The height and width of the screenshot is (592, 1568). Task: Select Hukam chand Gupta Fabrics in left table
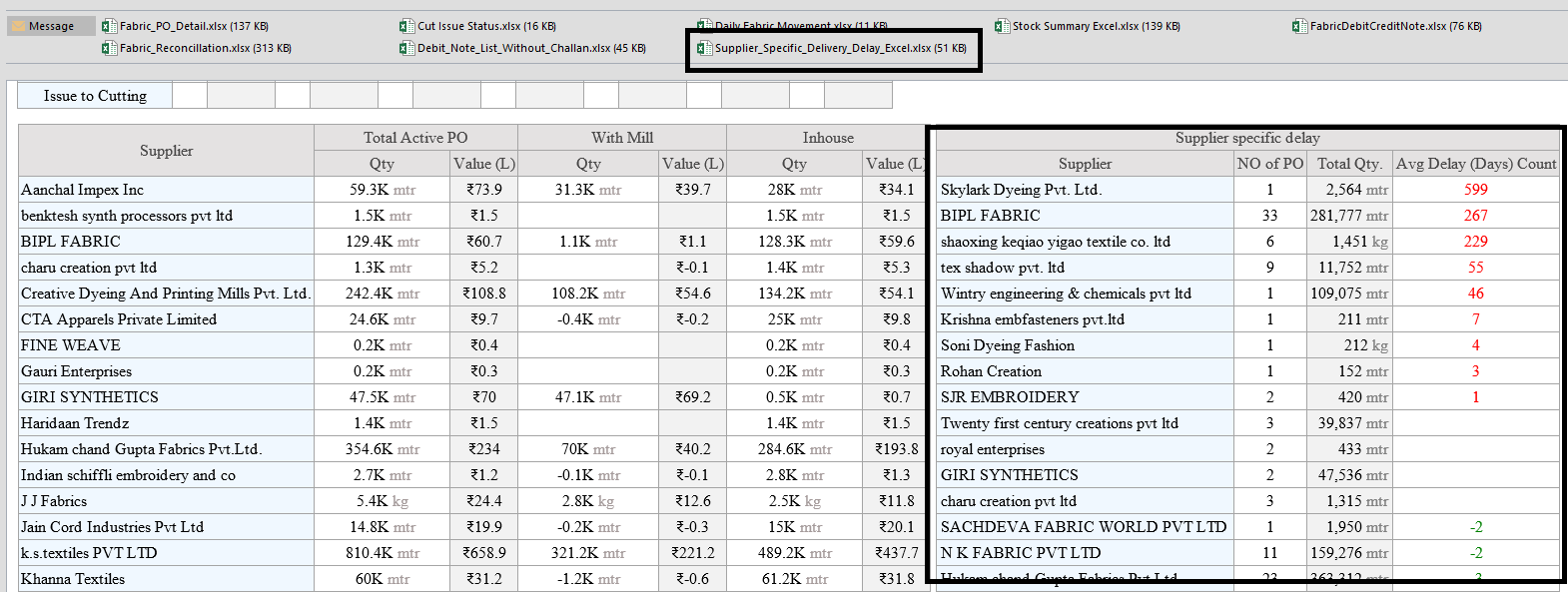click(x=167, y=449)
